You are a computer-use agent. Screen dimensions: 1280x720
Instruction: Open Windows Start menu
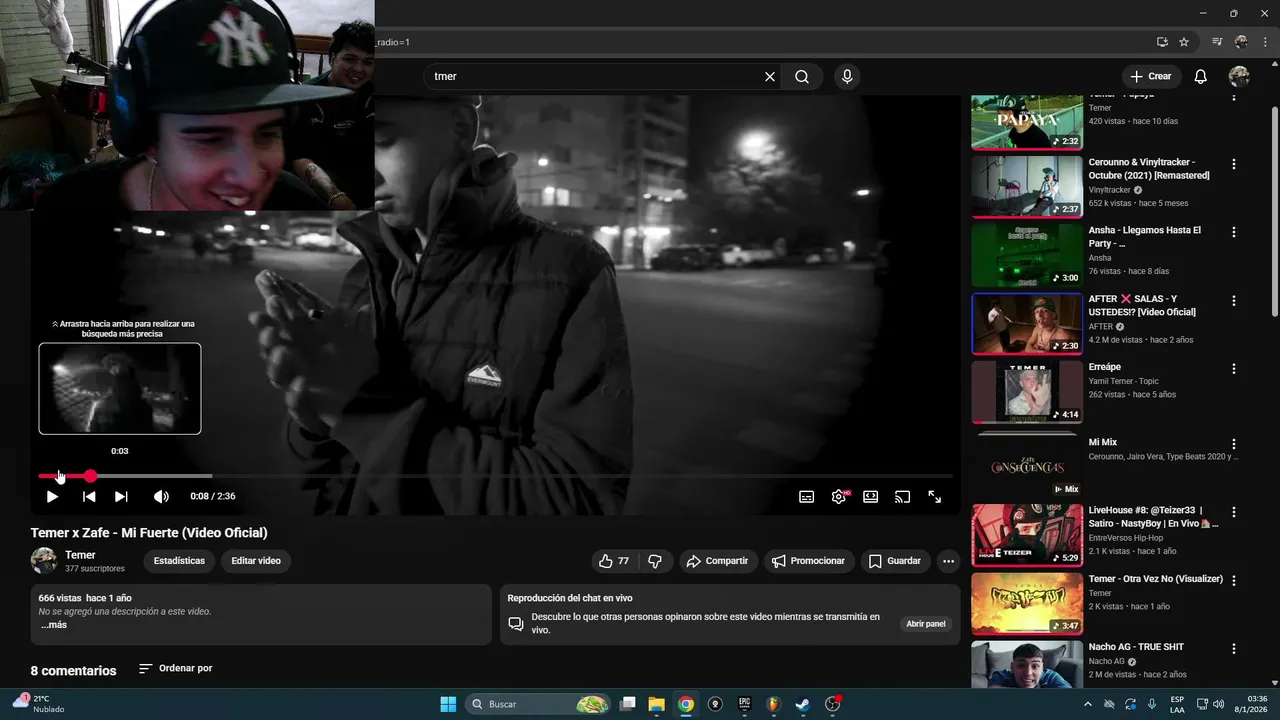click(448, 704)
